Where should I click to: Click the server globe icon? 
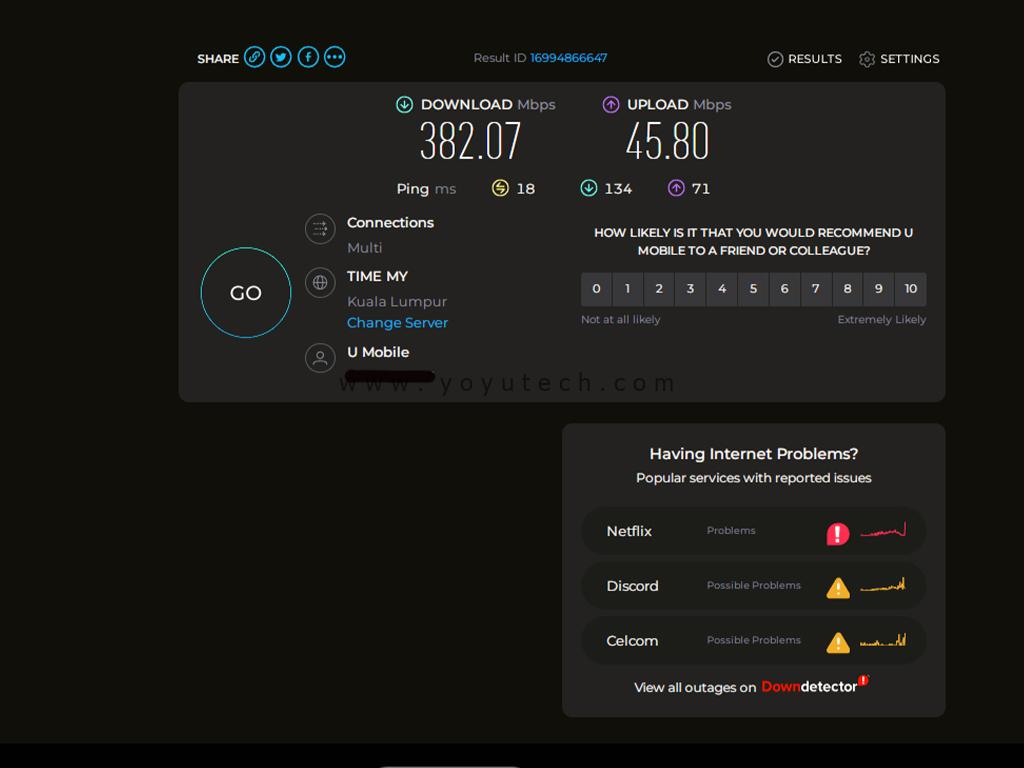(320, 283)
